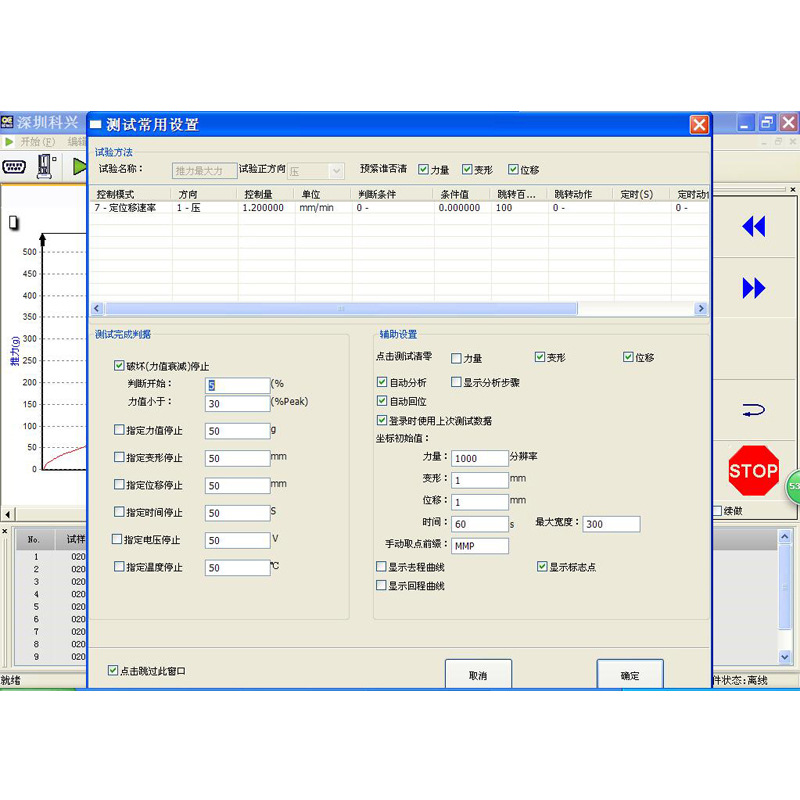Click main window vertical scrollbar thumb
This screenshot has width=800, height=800.
(x=785, y=587)
